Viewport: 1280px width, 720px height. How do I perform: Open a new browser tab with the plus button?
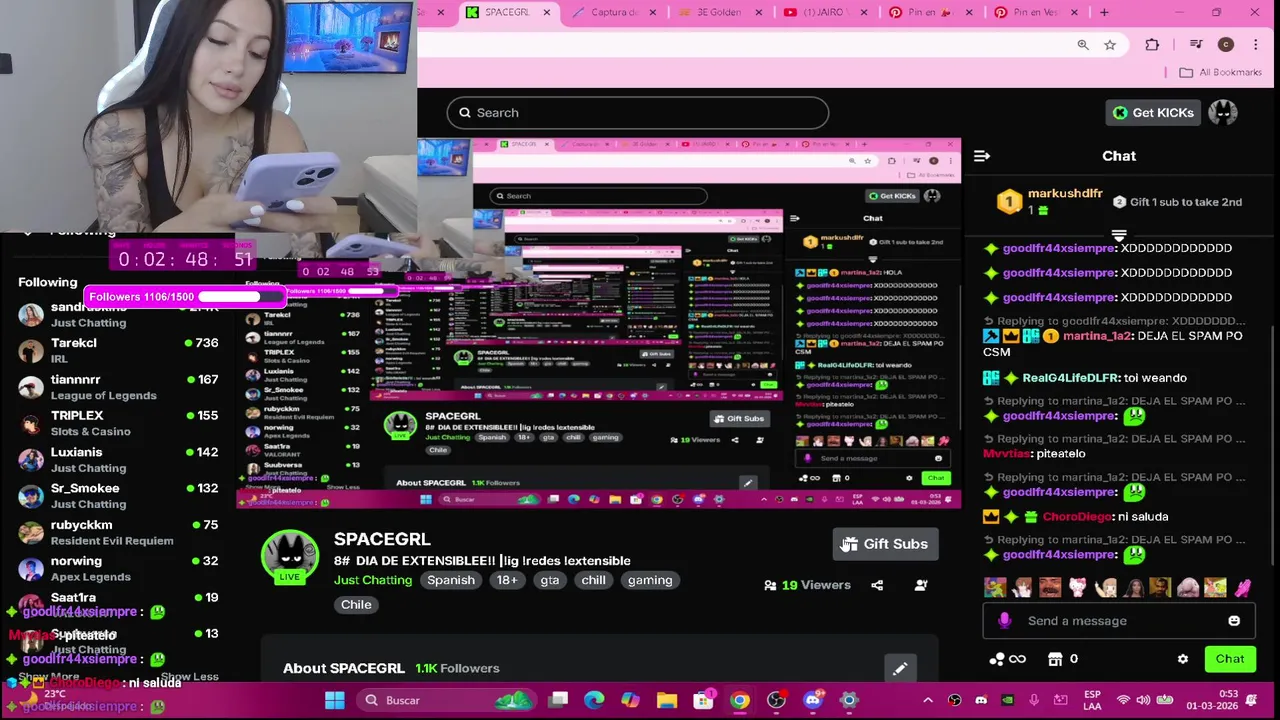1104,12
